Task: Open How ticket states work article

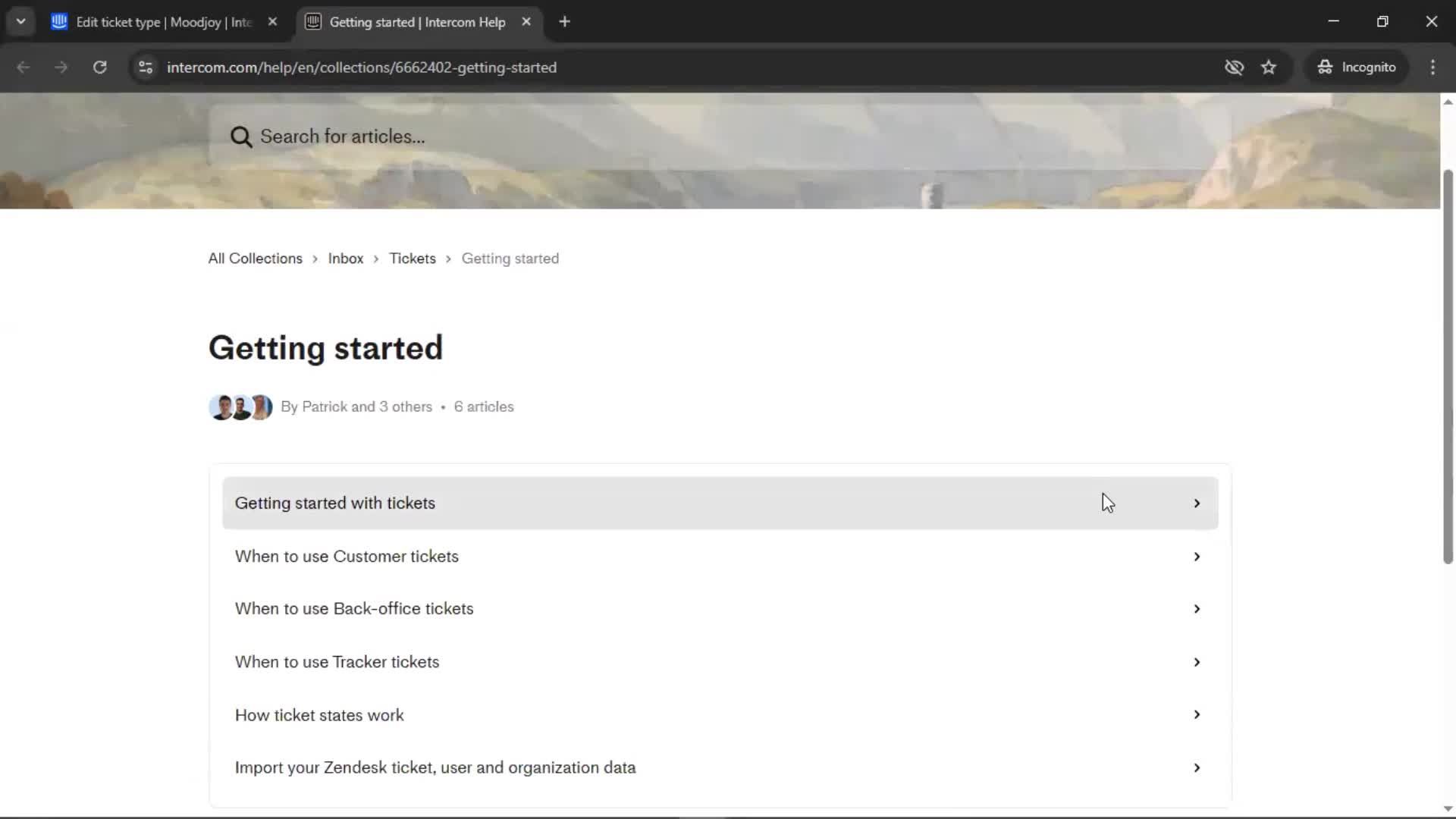Action: [x=720, y=715]
